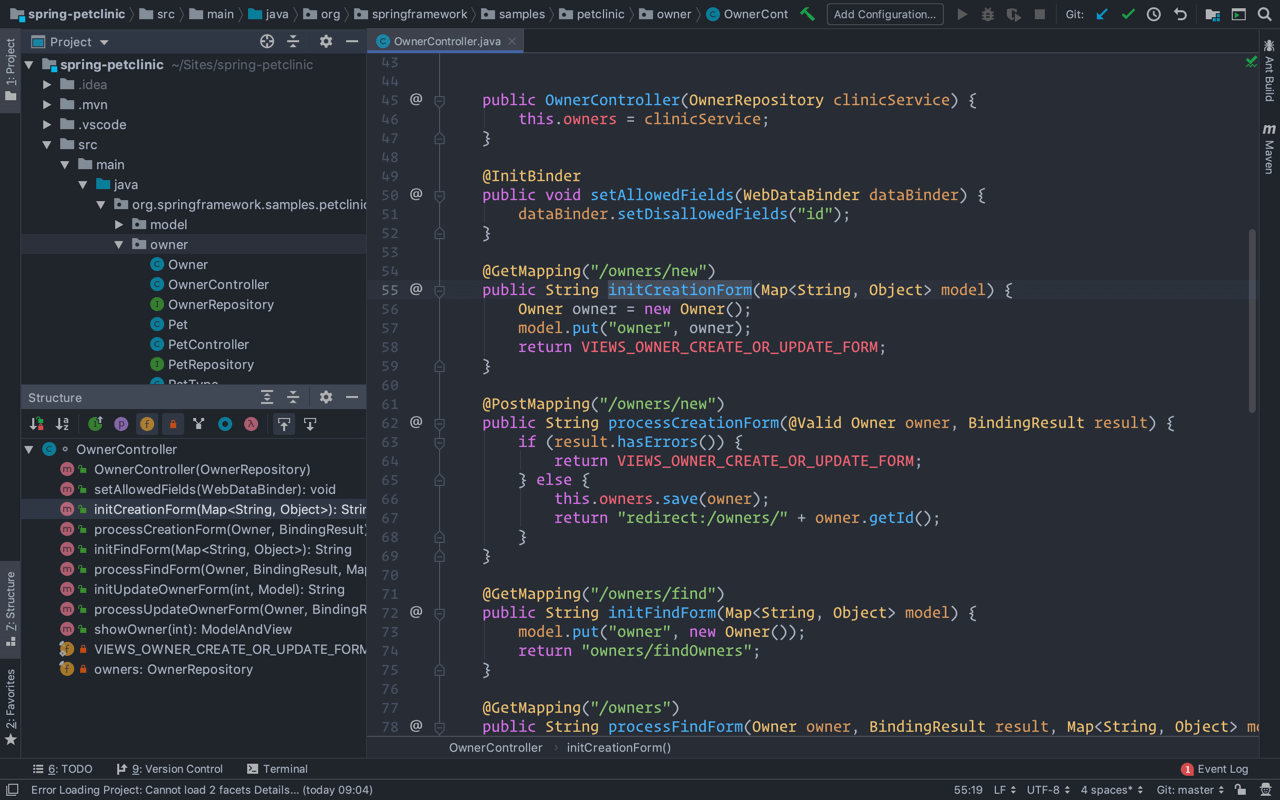The width and height of the screenshot is (1280, 800).
Task: Roll back changes with the undo Git icon
Action: (x=1180, y=14)
